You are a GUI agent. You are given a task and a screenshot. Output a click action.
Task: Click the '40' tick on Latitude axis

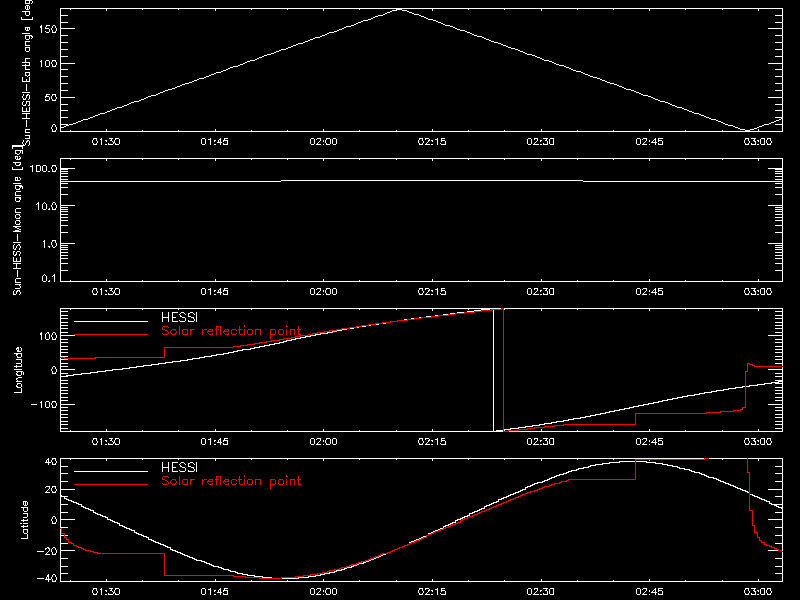pos(51,462)
